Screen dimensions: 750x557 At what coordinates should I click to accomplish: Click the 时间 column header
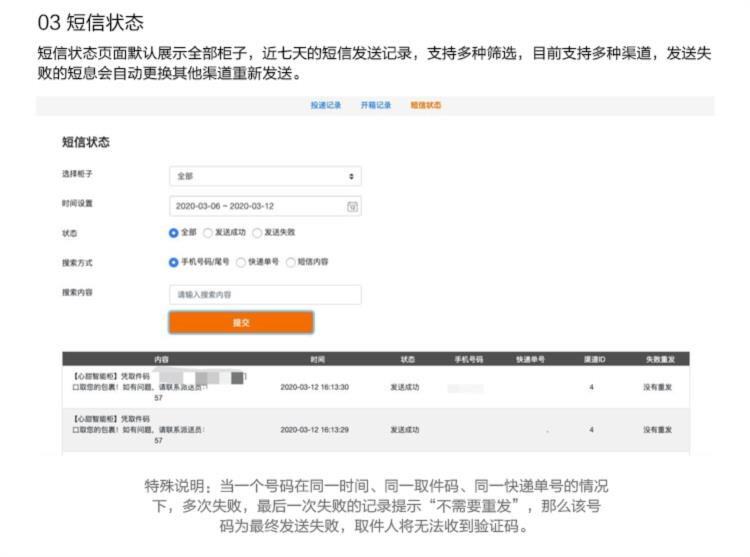[x=318, y=358]
